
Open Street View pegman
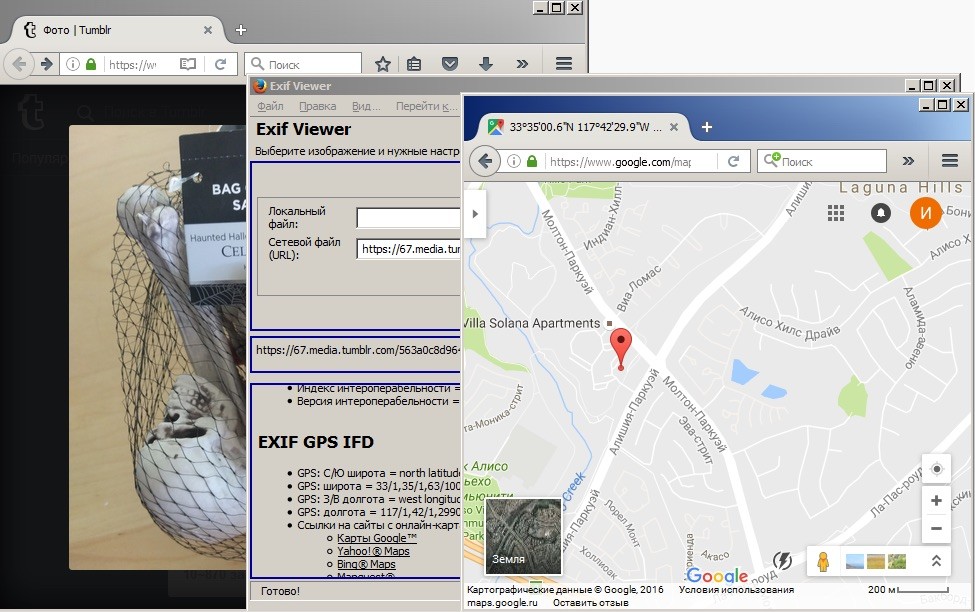pyautogui.click(x=823, y=562)
